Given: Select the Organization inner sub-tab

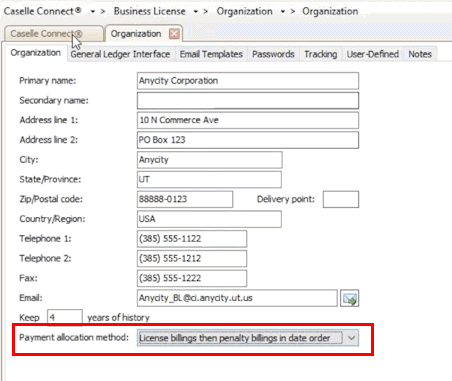Looking at the screenshot, I should 35,53.
